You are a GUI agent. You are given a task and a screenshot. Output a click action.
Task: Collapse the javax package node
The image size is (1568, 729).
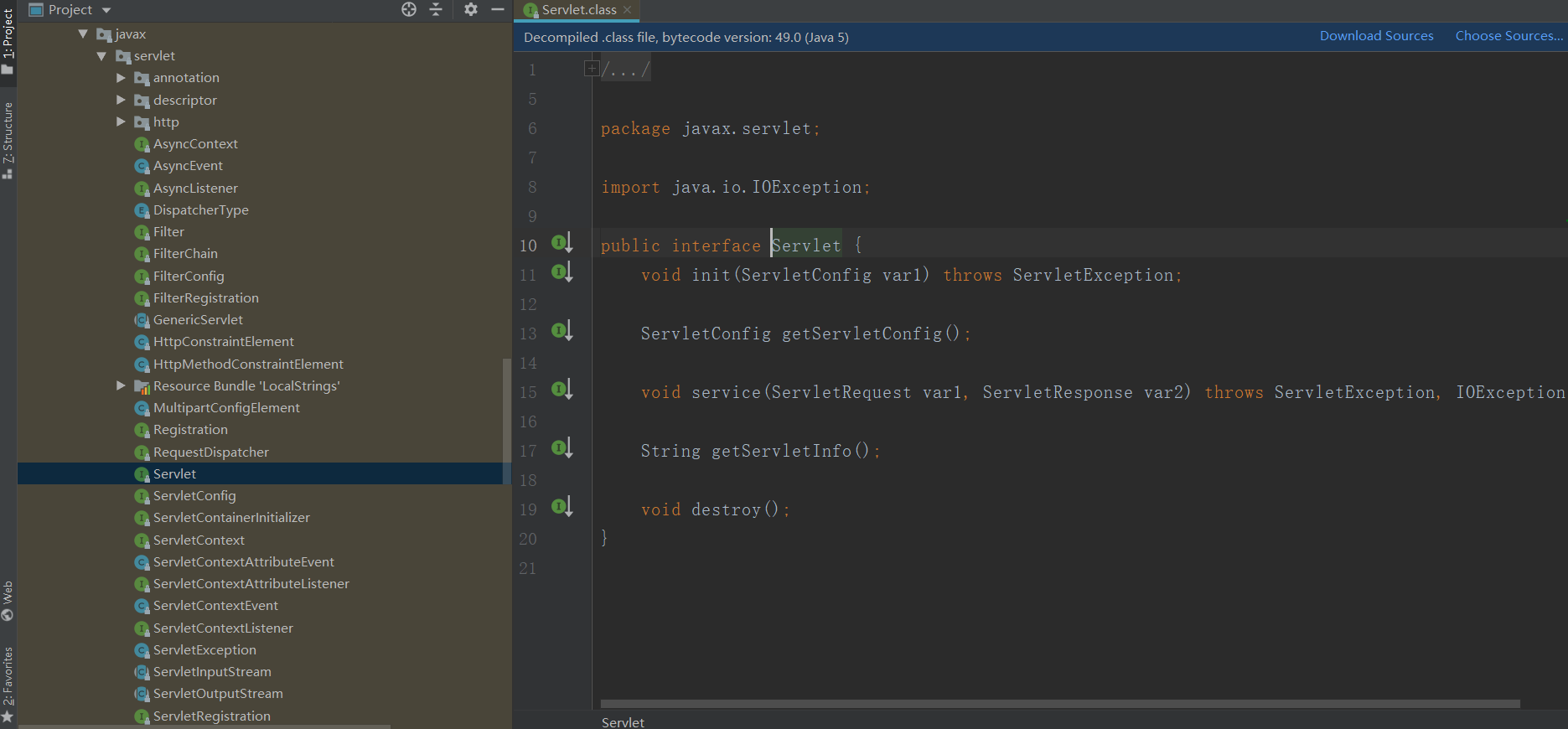83,34
